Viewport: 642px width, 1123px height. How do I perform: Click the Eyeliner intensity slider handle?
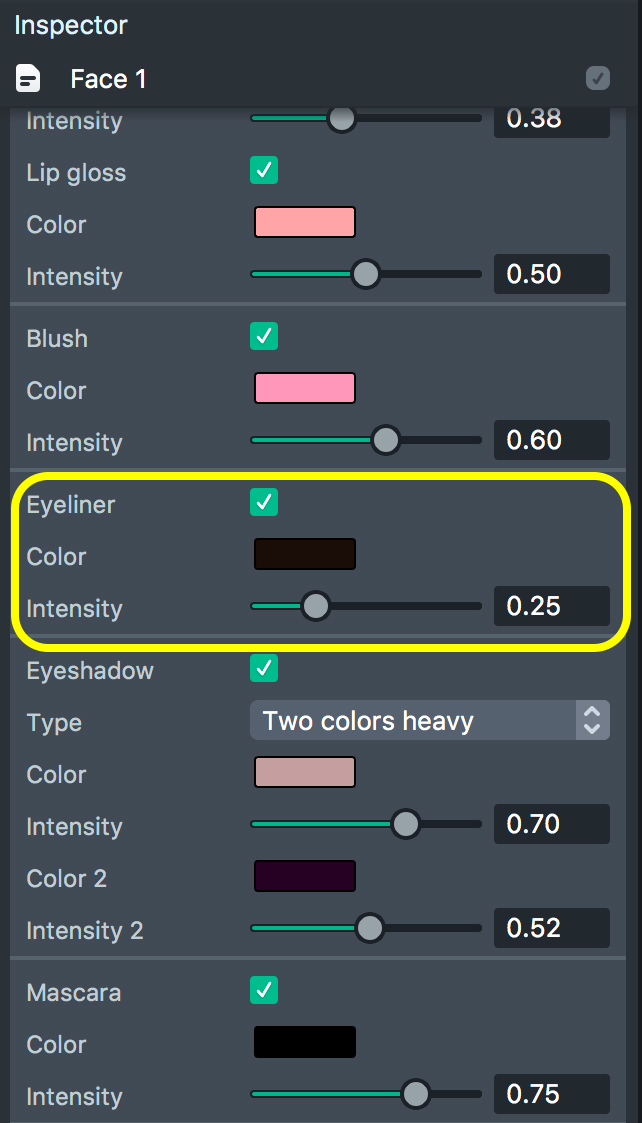click(x=316, y=606)
